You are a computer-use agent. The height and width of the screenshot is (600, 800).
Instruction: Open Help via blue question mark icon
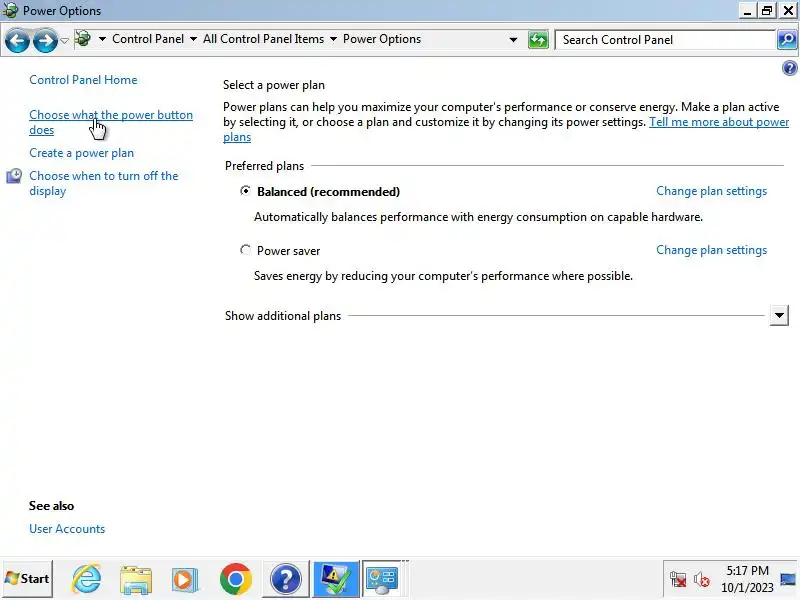pyautogui.click(x=789, y=68)
